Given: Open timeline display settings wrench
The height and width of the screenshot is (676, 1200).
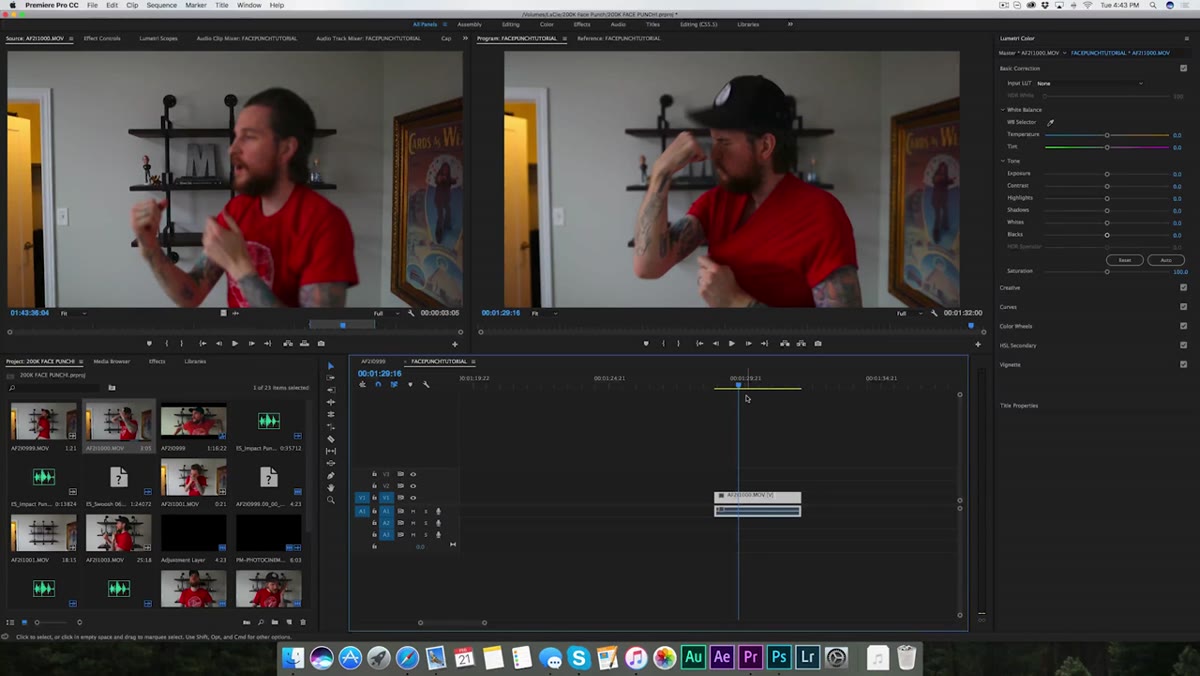Looking at the screenshot, I should coord(426,385).
